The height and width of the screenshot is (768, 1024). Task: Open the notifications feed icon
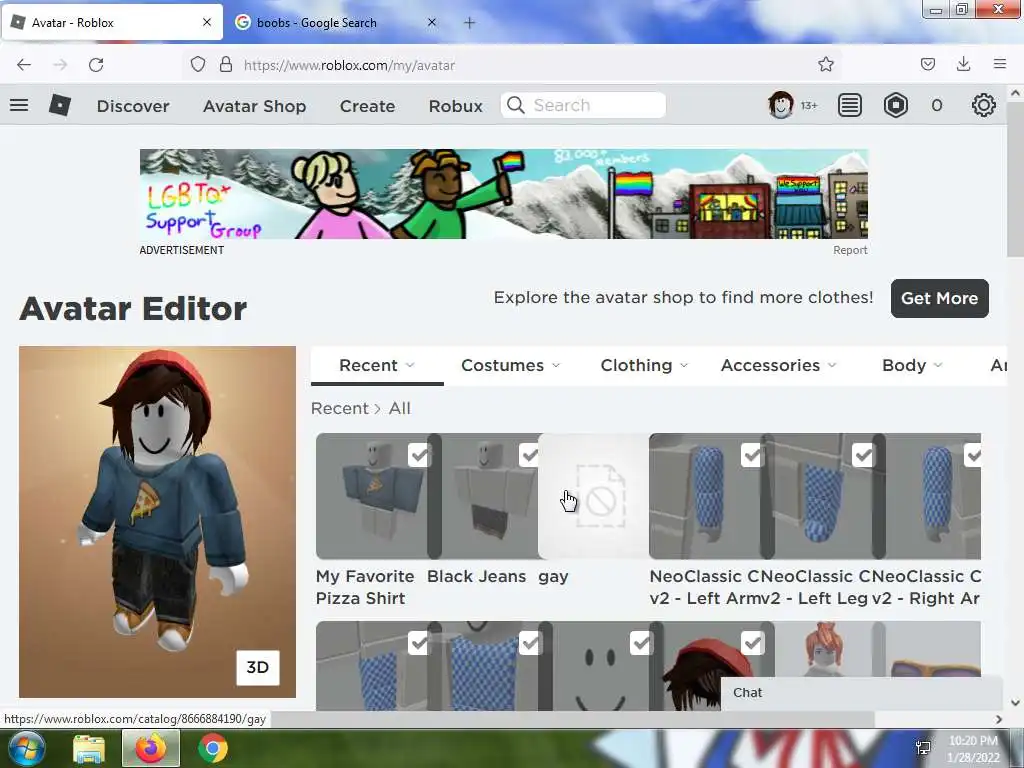pos(850,105)
